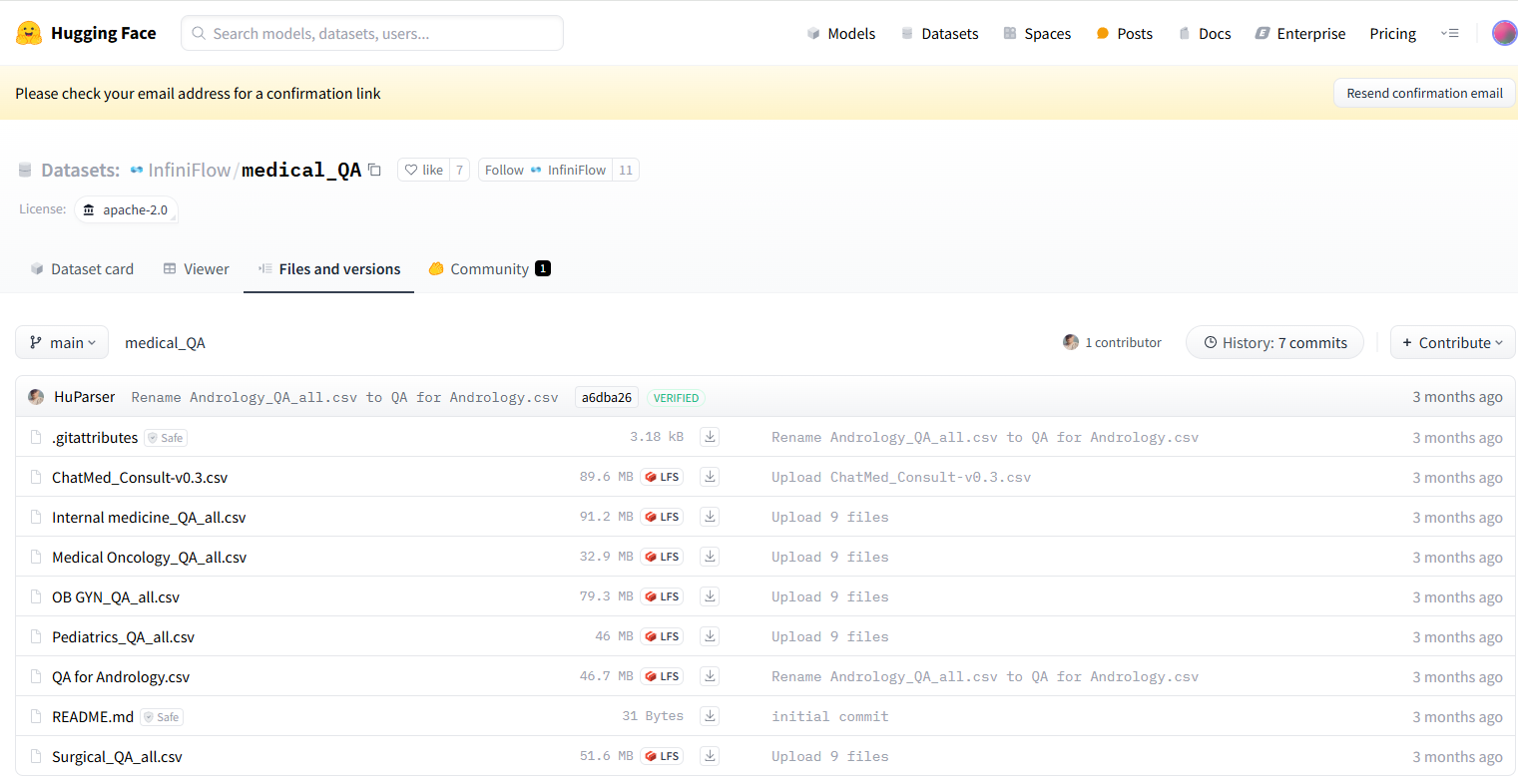Click LFS badge for ChatMed_Consult-v0.3.csv
Viewport: 1518px width, 784px height.
662,477
